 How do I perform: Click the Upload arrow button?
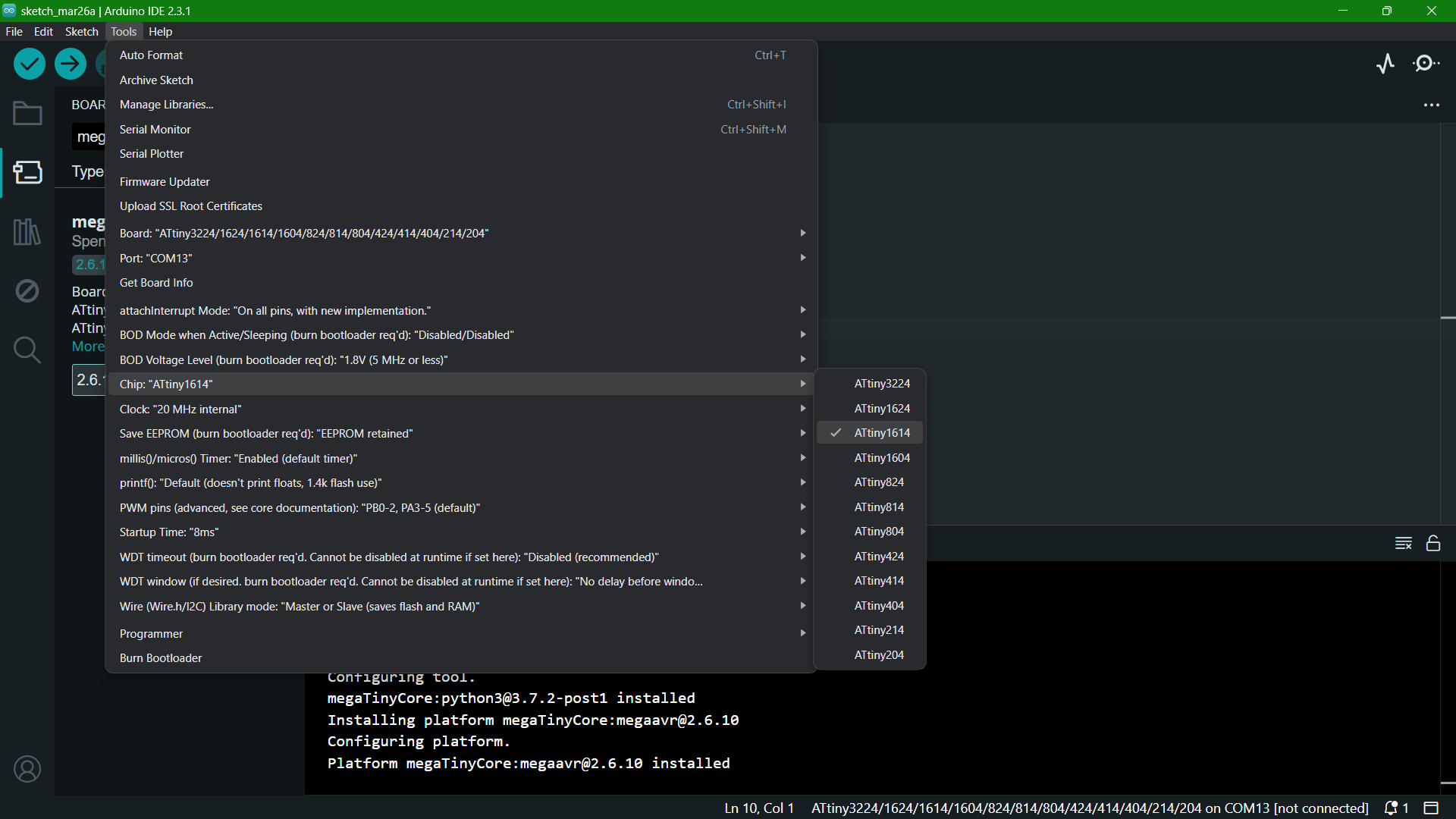pyautogui.click(x=71, y=64)
